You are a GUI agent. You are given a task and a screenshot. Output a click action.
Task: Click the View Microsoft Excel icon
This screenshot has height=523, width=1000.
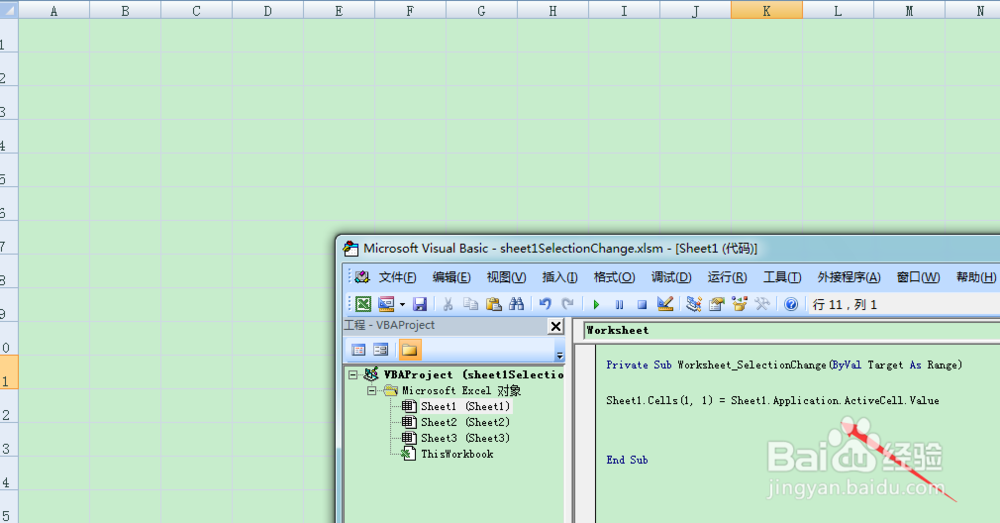coord(364,304)
